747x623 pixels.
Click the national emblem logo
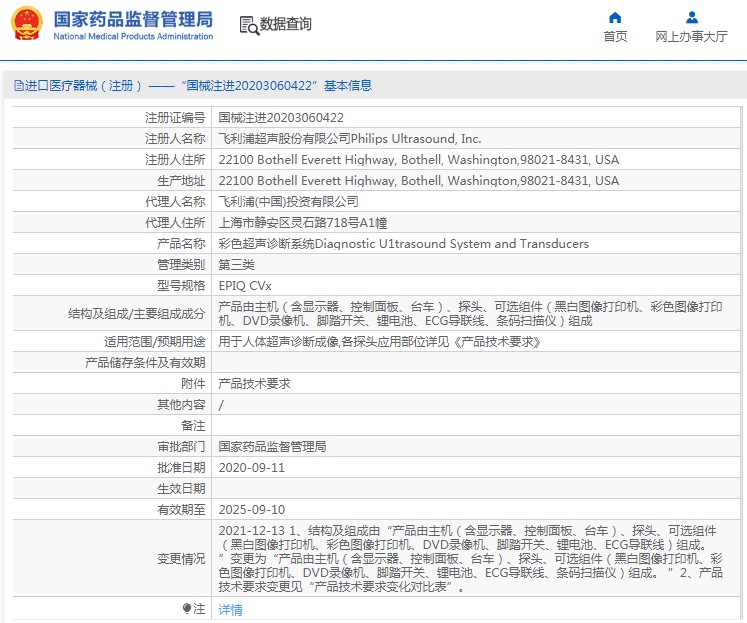27,23
